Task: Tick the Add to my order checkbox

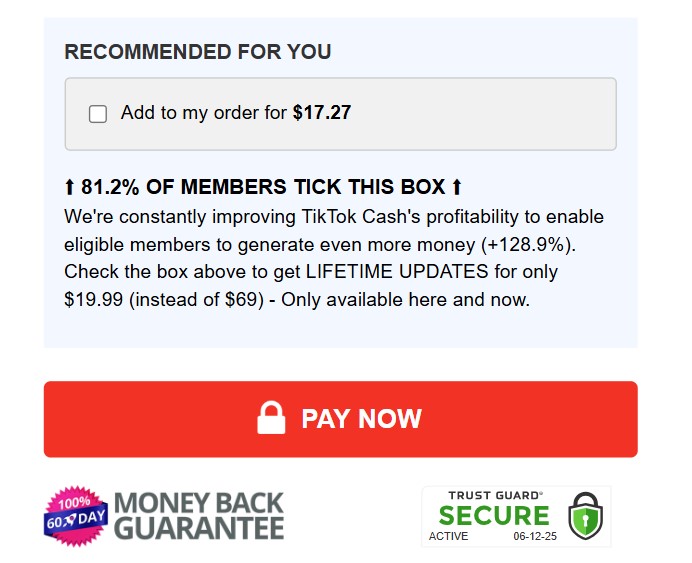Action: point(98,114)
